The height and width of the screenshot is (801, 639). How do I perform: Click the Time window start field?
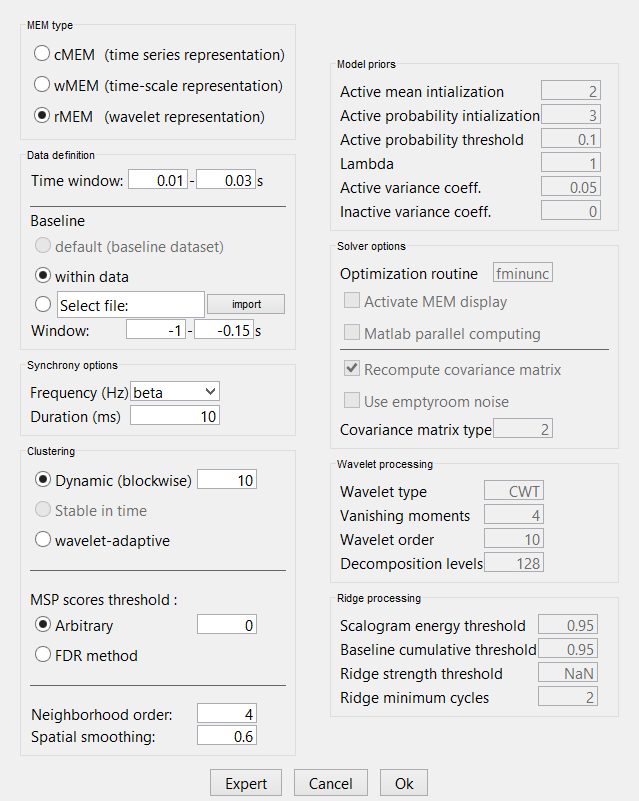pyautogui.click(x=157, y=180)
